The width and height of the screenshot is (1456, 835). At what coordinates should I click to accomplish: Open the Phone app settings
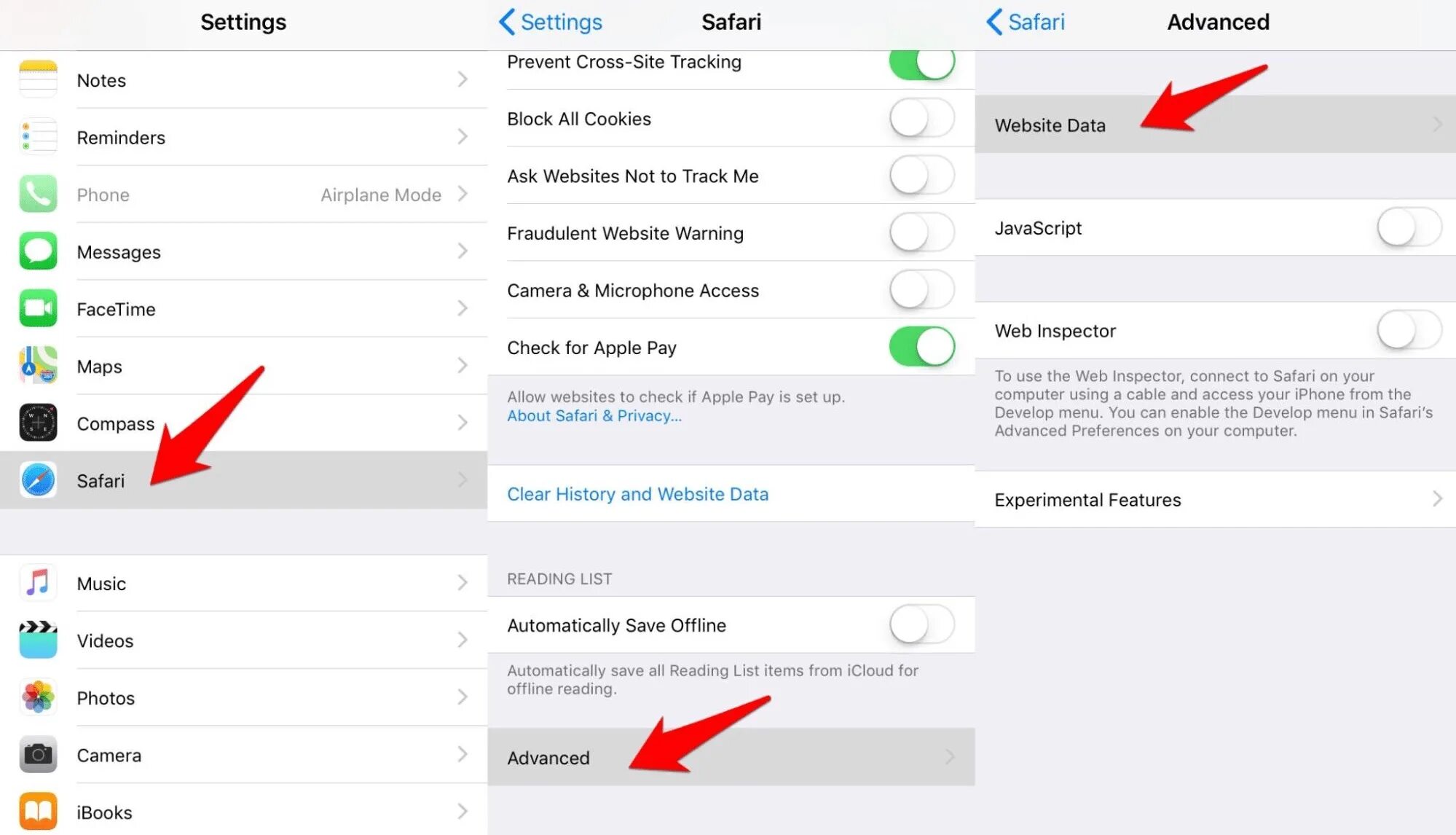(243, 194)
